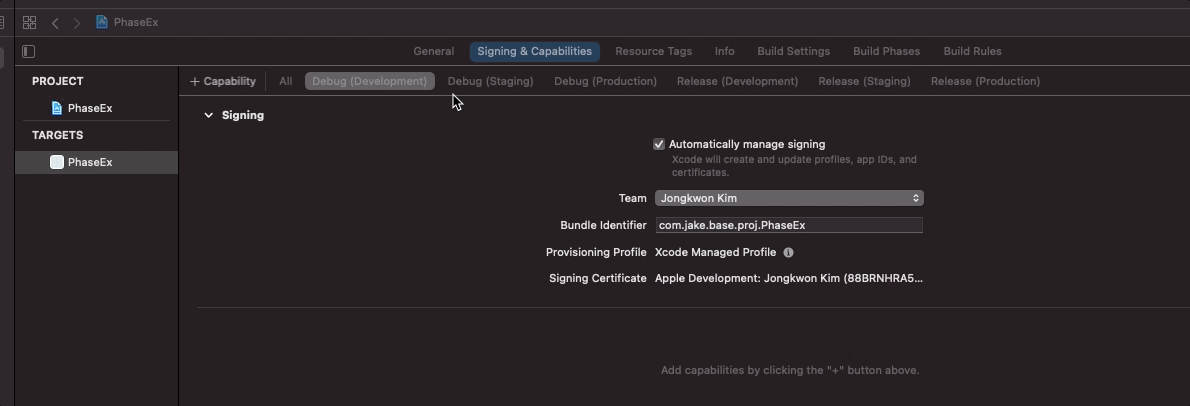The width and height of the screenshot is (1190, 406).
Task: Click the TARGETS sidebar header
Action: pos(58,135)
